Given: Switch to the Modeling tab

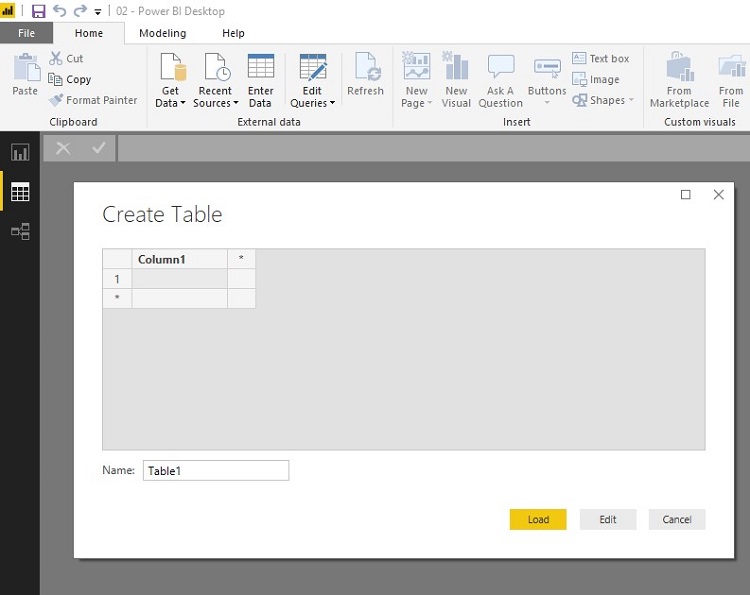Looking at the screenshot, I should point(163,33).
